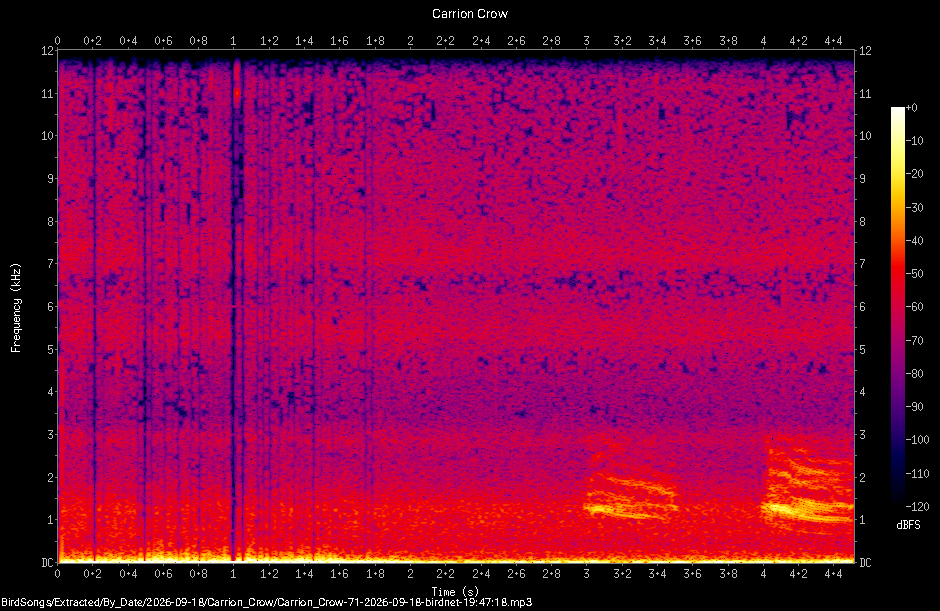Click the "+0" colour scale tick
The image size is (940, 611).
[911, 108]
